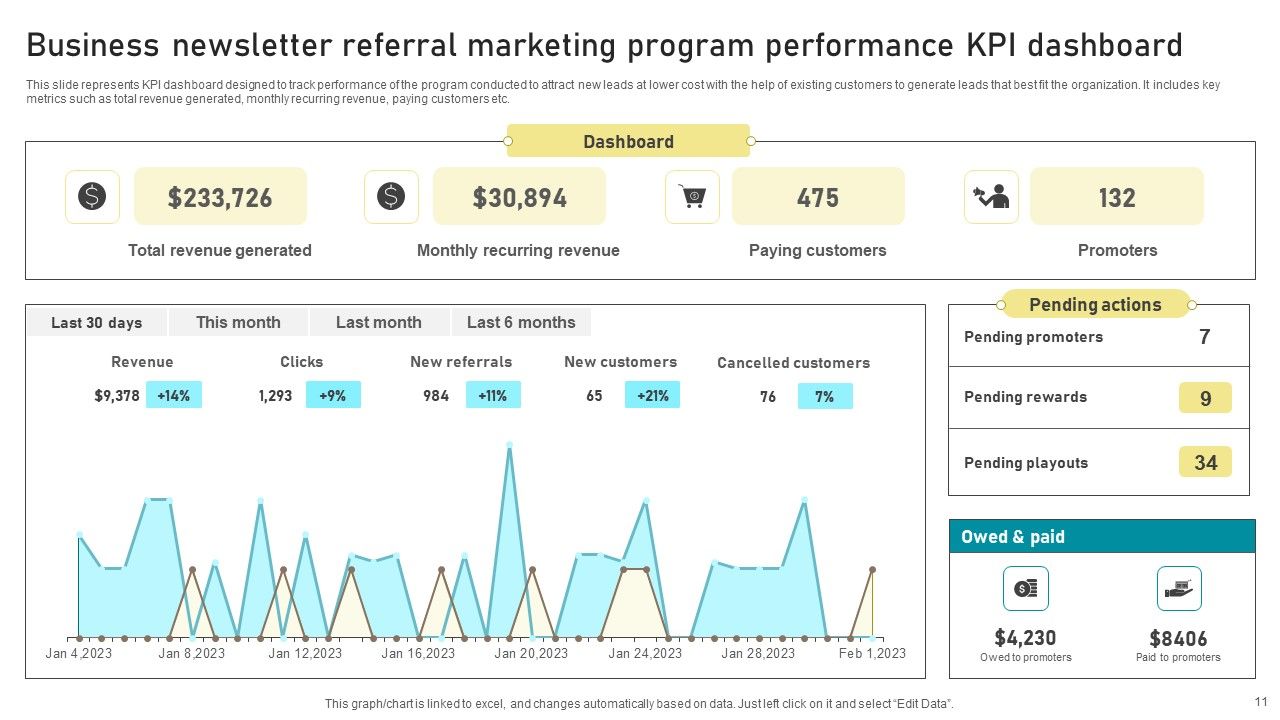Select the Monthly recurring revenue dollar icon

[391, 196]
